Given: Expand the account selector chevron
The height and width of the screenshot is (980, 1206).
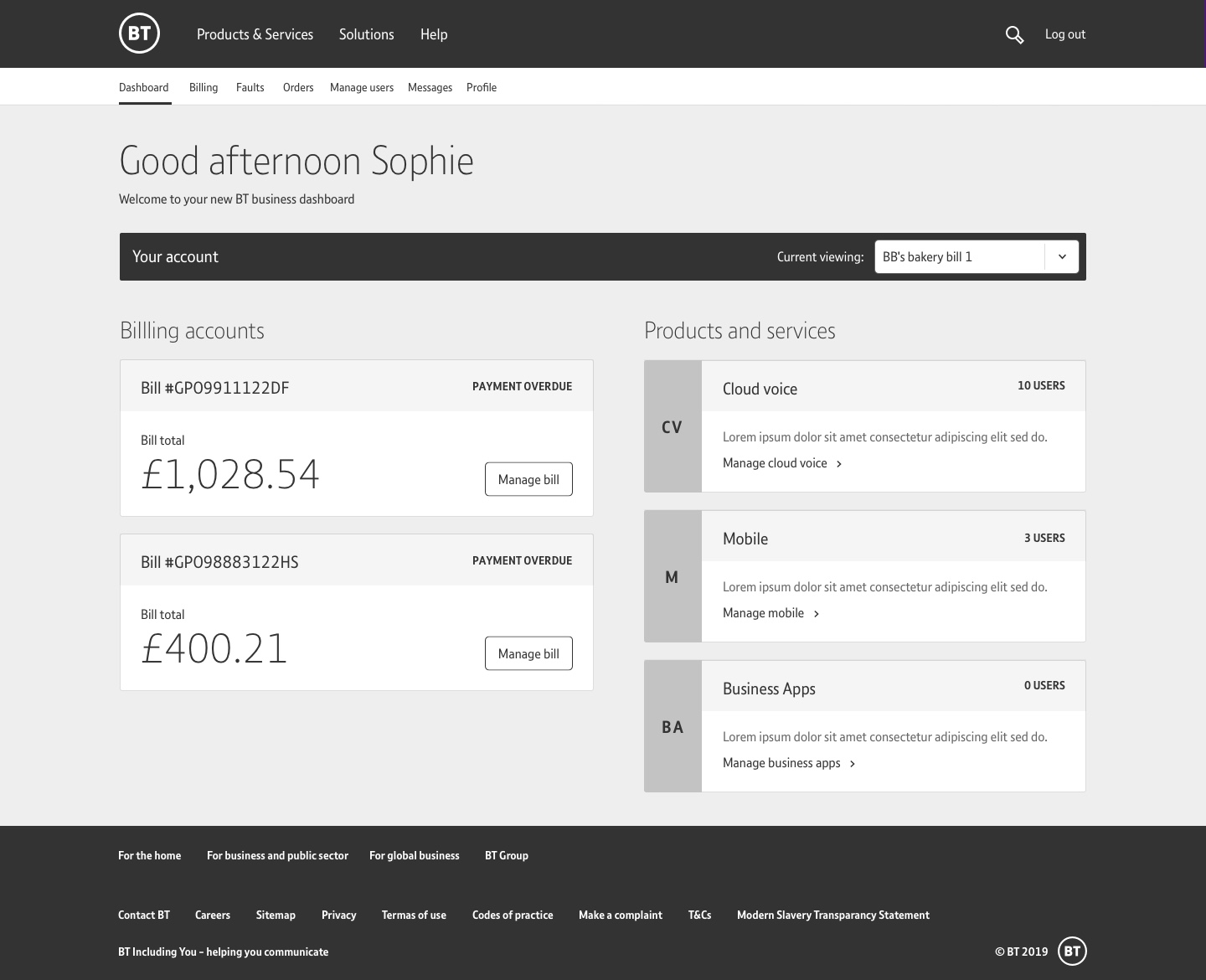Looking at the screenshot, I should 1062,257.
